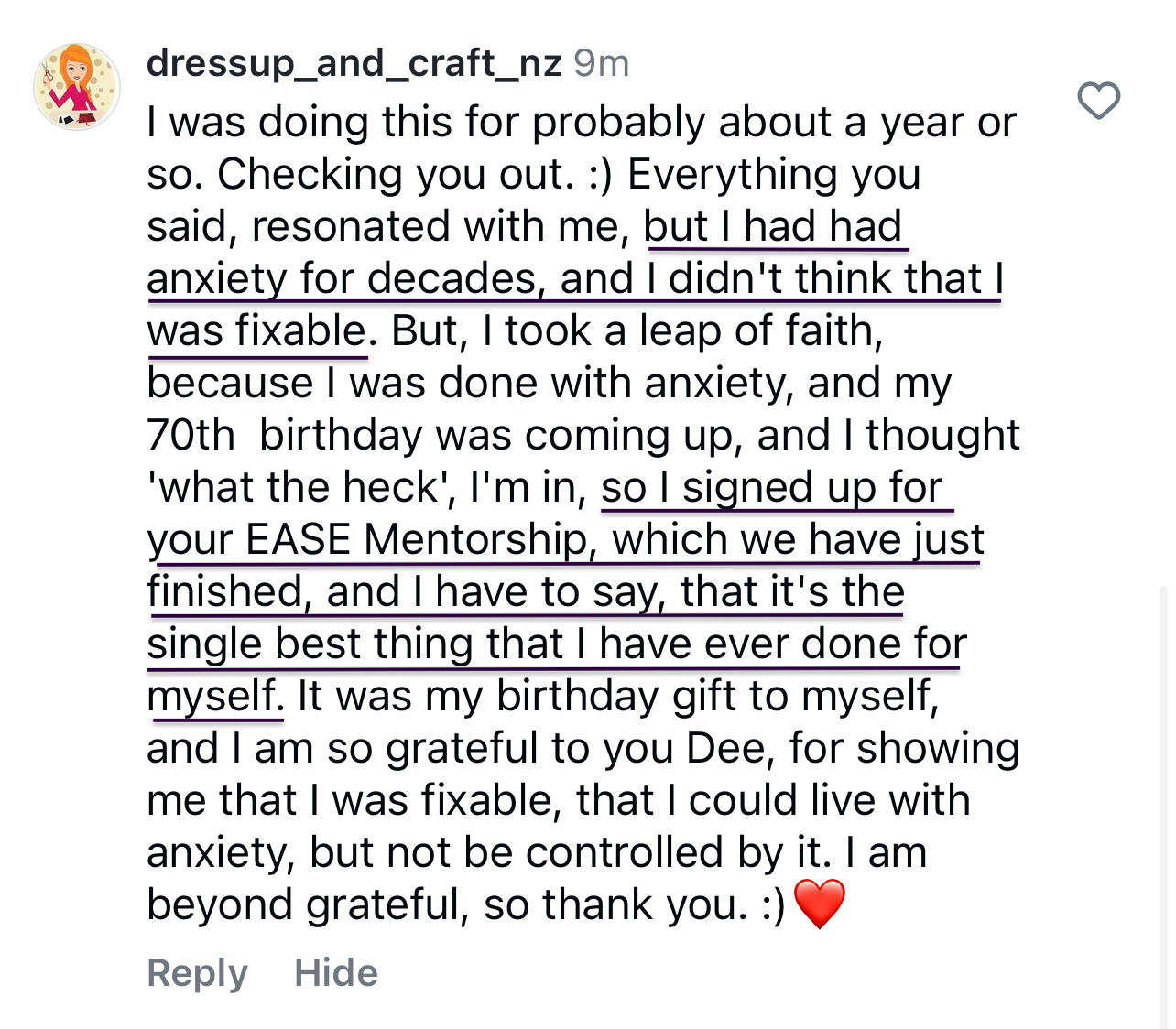
Task: Hide this comment using the Hide button
Action: [x=335, y=972]
